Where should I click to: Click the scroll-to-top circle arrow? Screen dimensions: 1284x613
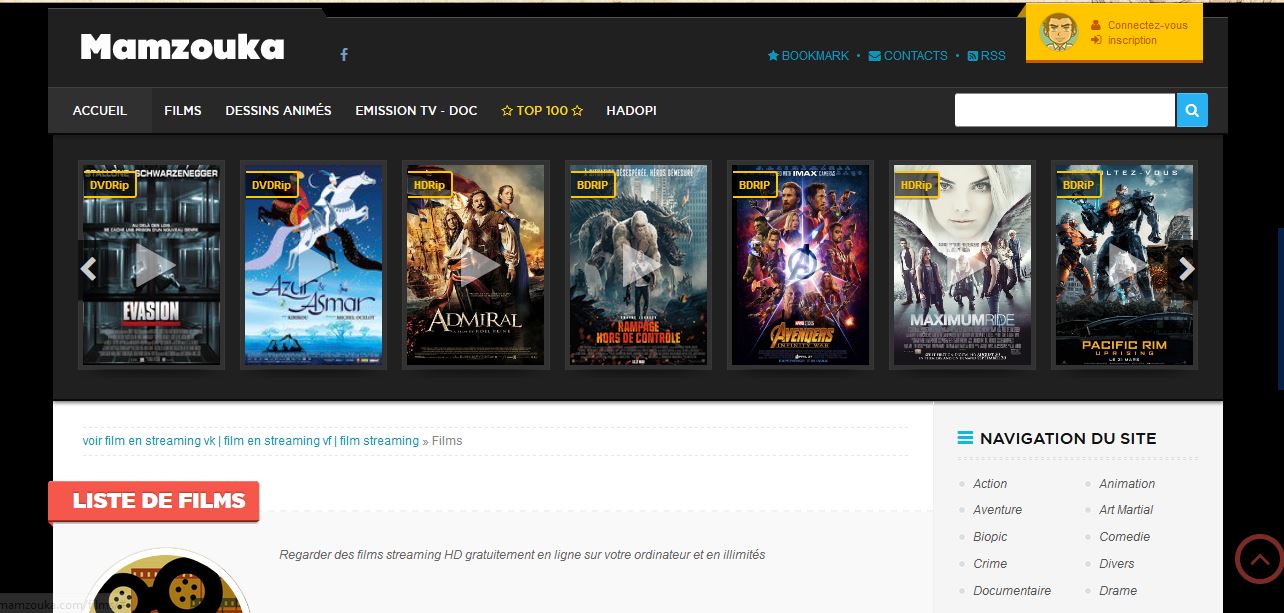(x=1260, y=559)
